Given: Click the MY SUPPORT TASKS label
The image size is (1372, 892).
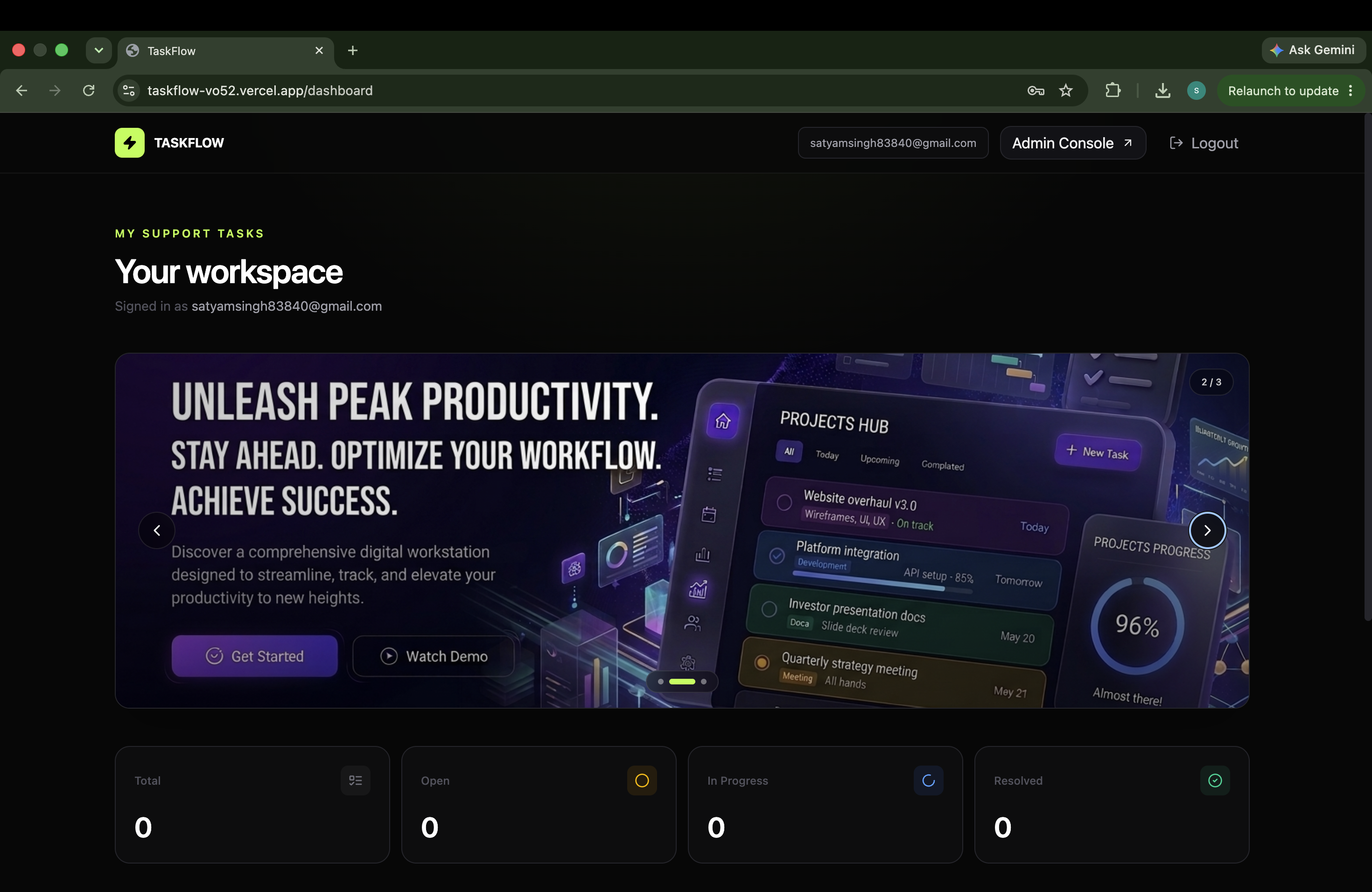Looking at the screenshot, I should pos(189,233).
